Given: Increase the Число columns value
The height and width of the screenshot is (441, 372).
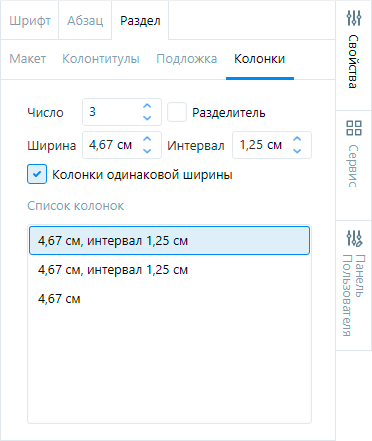Looking at the screenshot, I should [x=147, y=106].
